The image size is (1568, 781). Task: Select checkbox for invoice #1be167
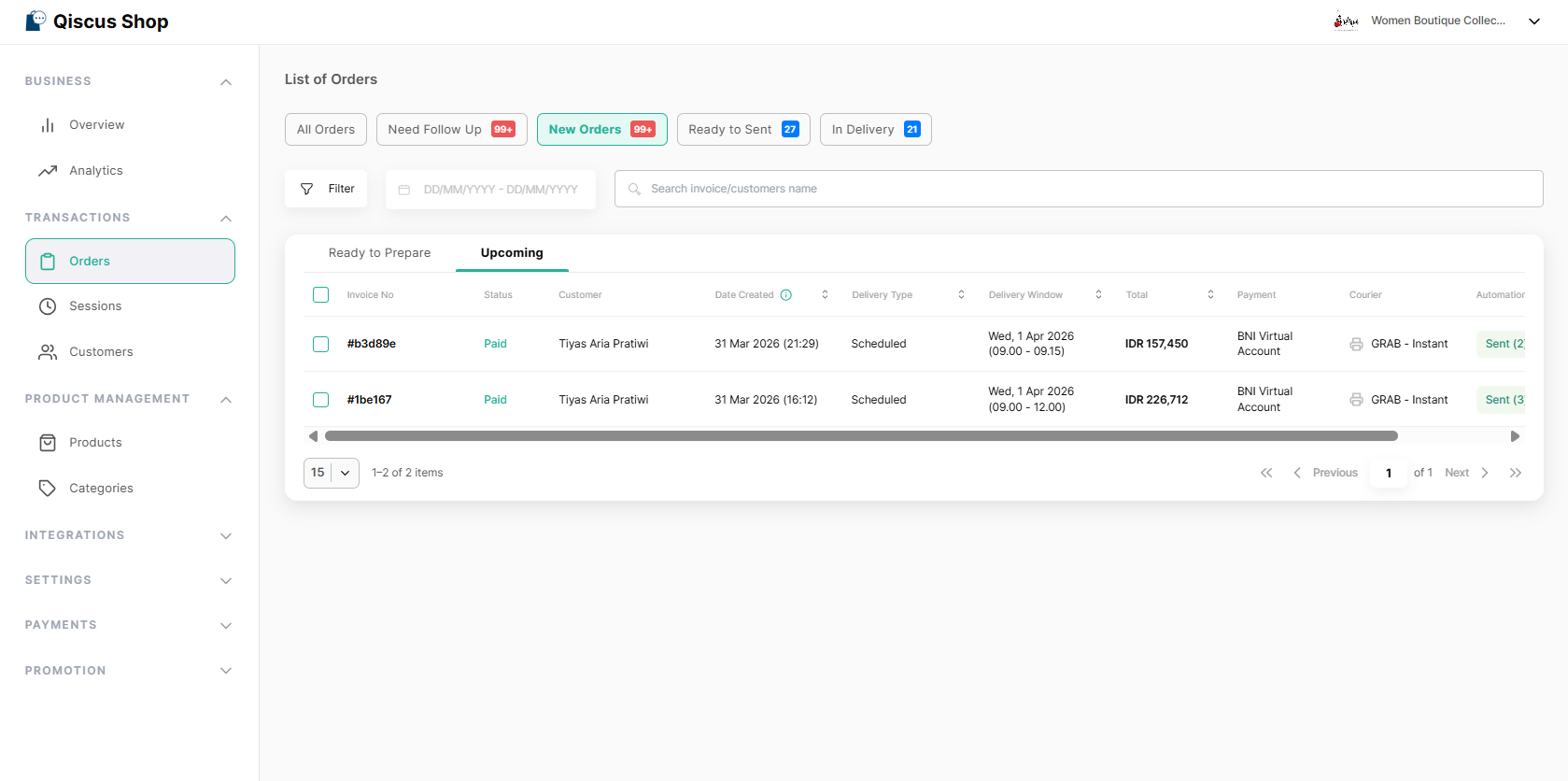[x=320, y=400]
